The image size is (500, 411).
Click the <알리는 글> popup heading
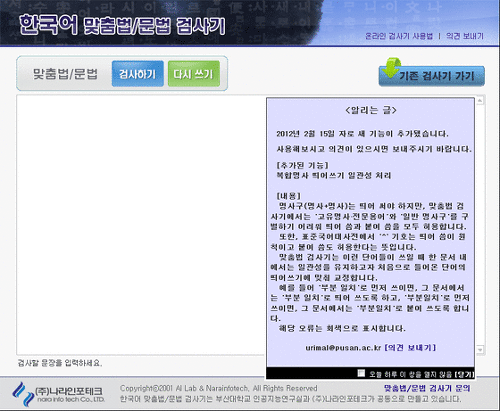click(x=371, y=110)
